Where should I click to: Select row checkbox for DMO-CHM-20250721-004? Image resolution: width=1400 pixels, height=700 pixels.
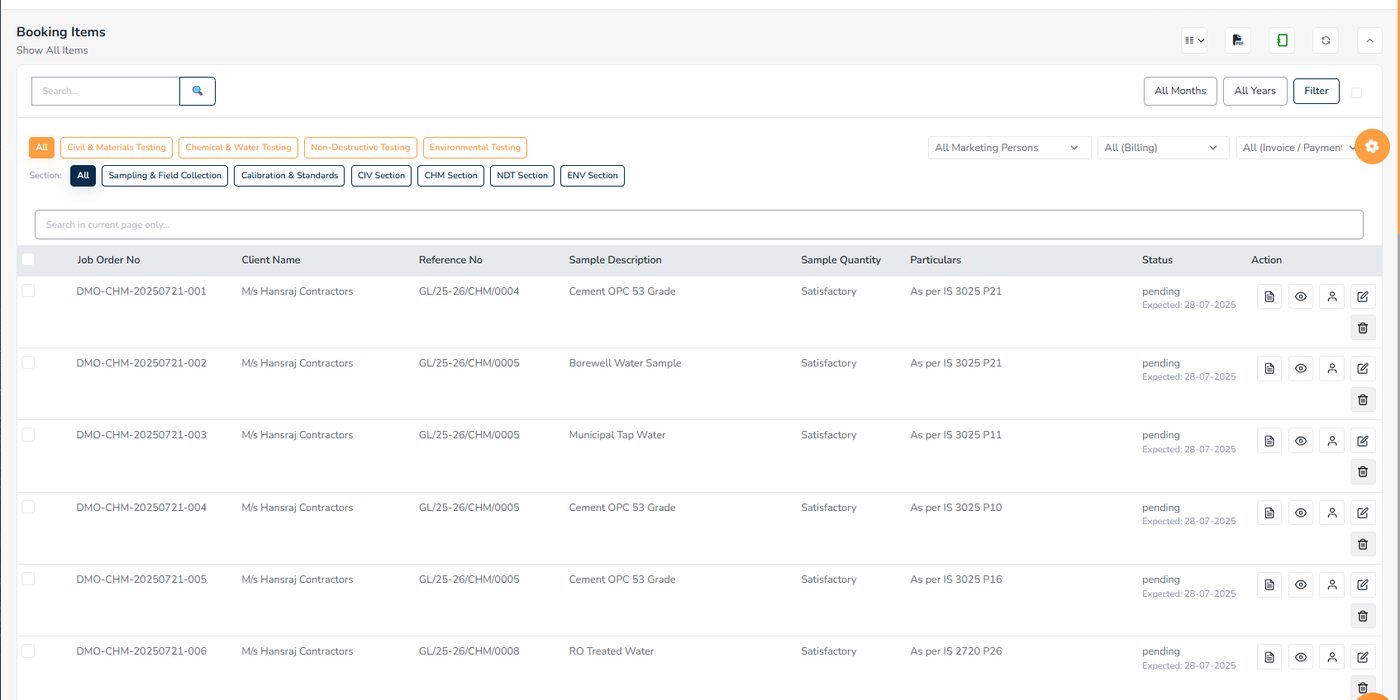pyautogui.click(x=28, y=507)
